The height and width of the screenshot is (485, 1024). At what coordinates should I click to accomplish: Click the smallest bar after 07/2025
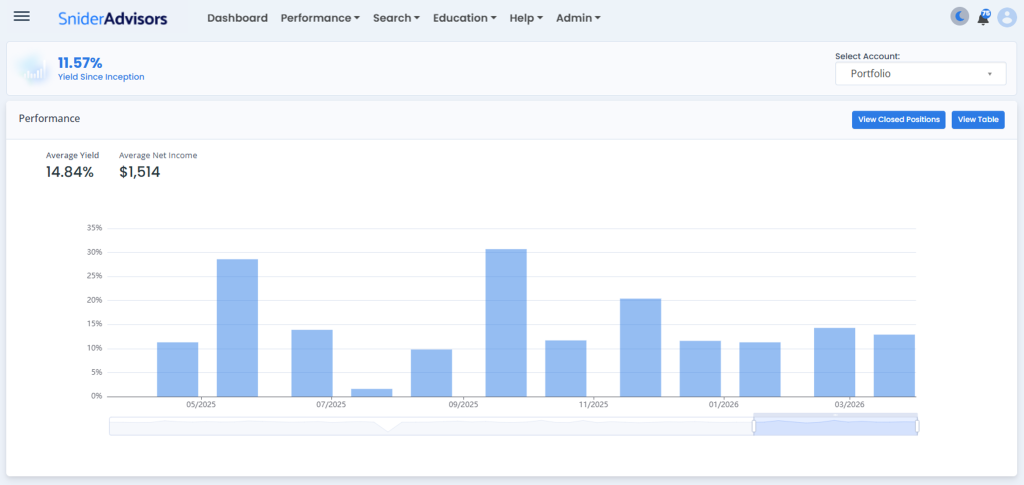tap(372, 392)
